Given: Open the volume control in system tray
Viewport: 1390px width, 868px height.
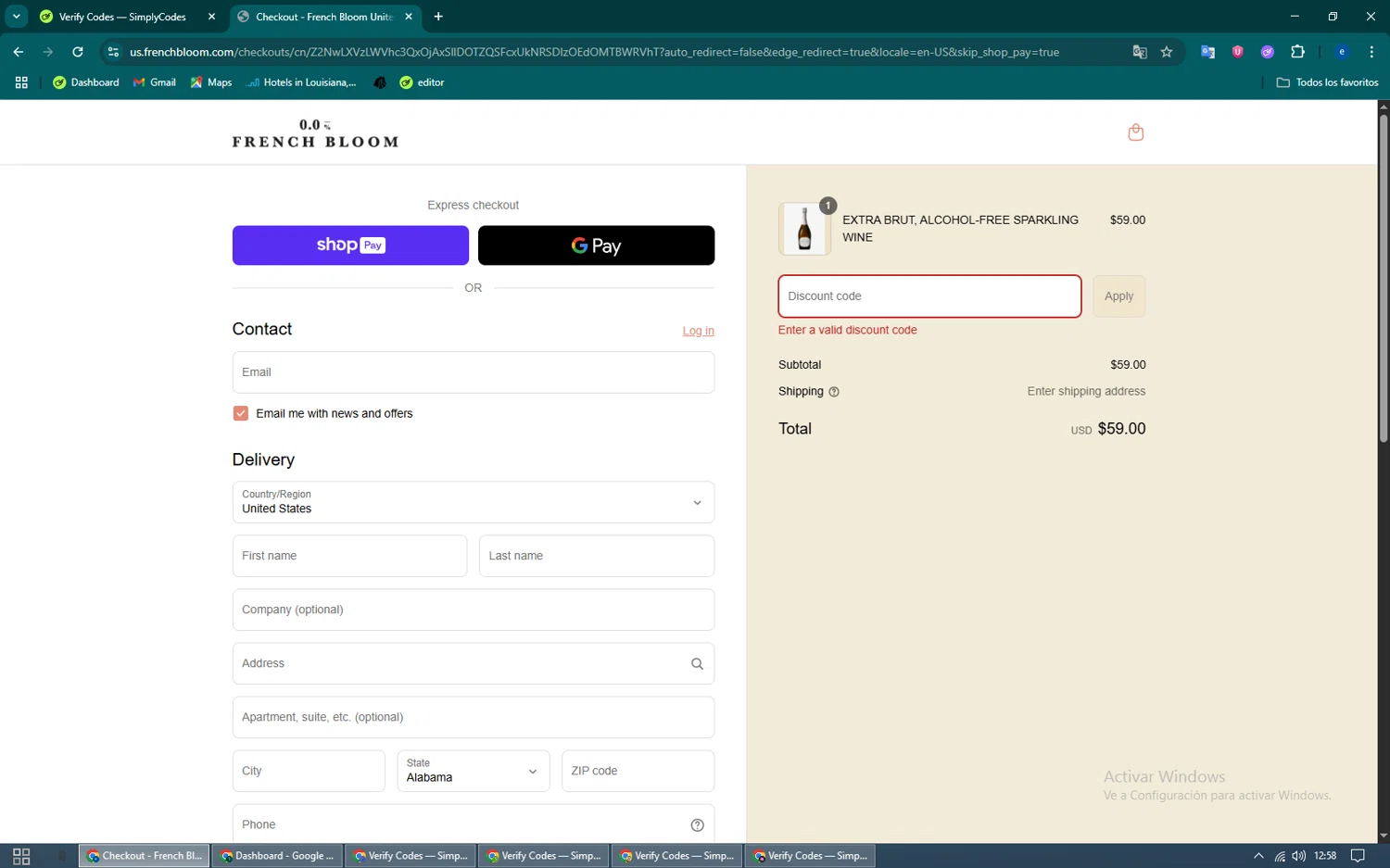Looking at the screenshot, I should (x=1299, y=856).
